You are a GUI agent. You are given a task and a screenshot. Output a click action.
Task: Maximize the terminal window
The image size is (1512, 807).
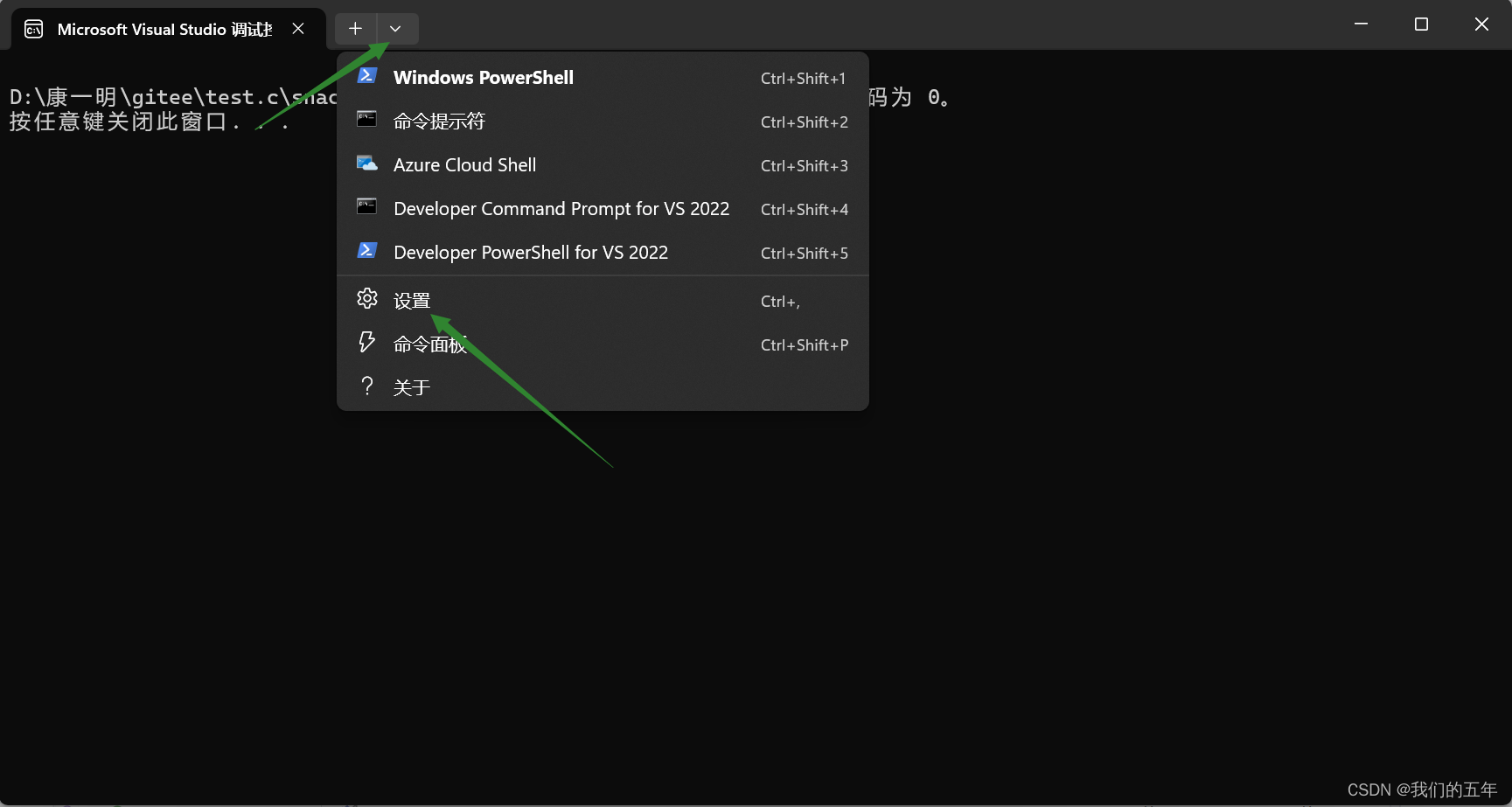(1421, 24)
